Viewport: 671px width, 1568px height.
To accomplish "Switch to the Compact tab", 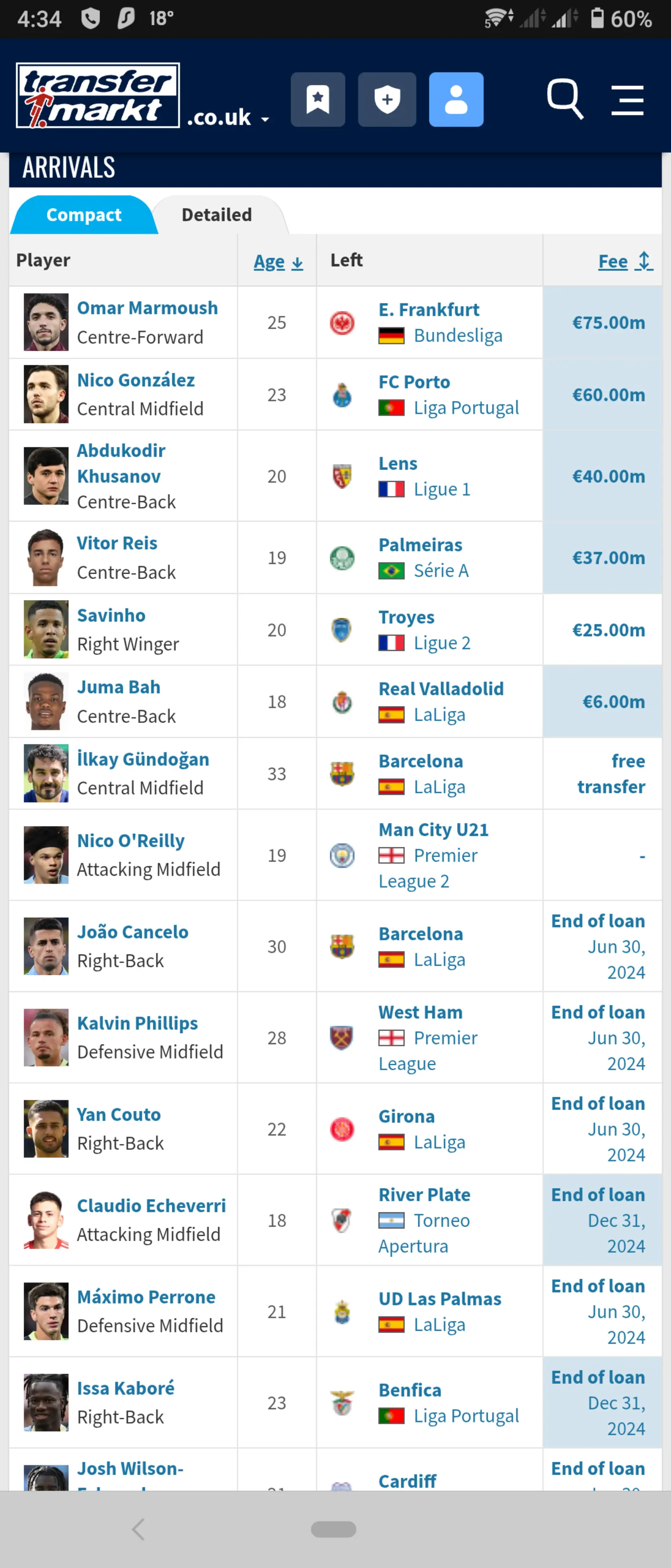I will coord(84,215).
